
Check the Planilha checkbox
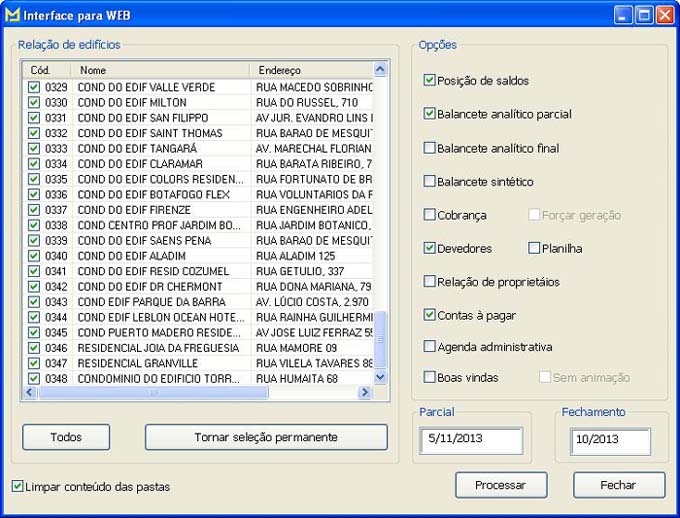tap(534, 248)
